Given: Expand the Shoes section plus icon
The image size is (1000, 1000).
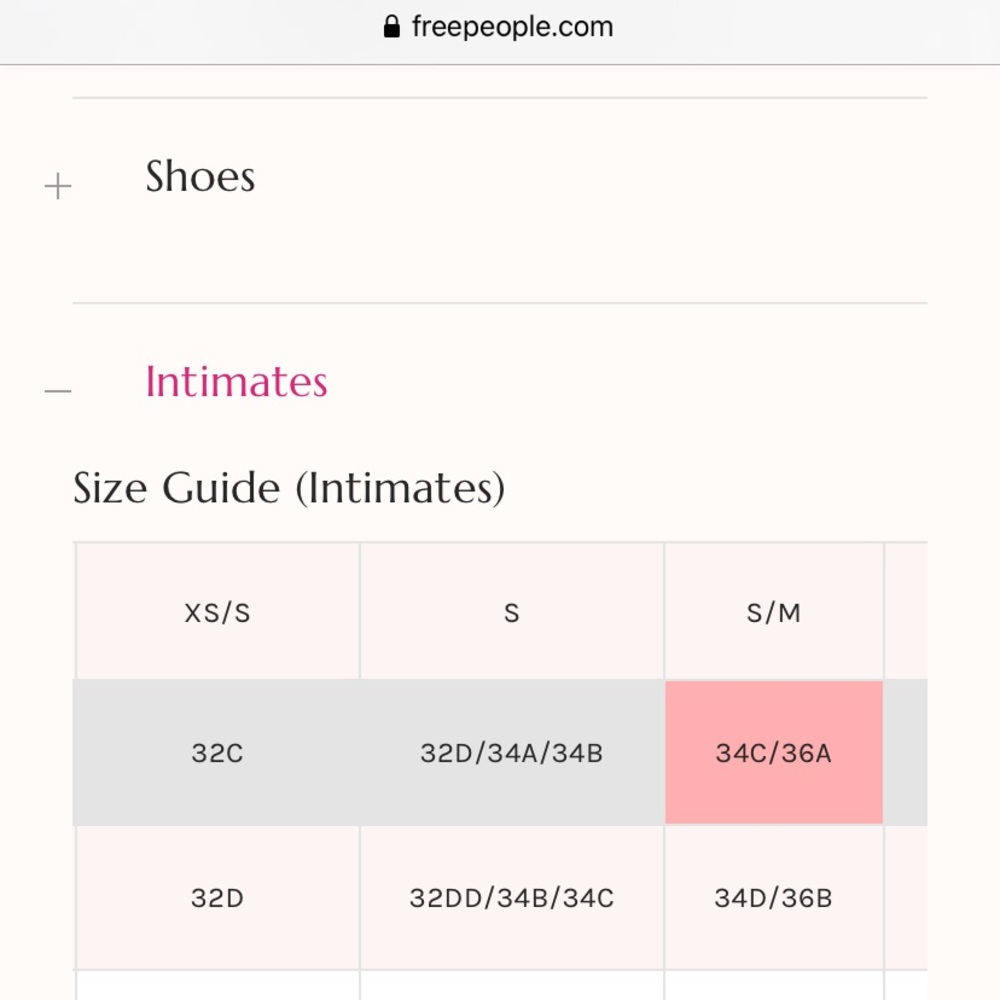Looking at the screenshot, I should tap(58, 186).
